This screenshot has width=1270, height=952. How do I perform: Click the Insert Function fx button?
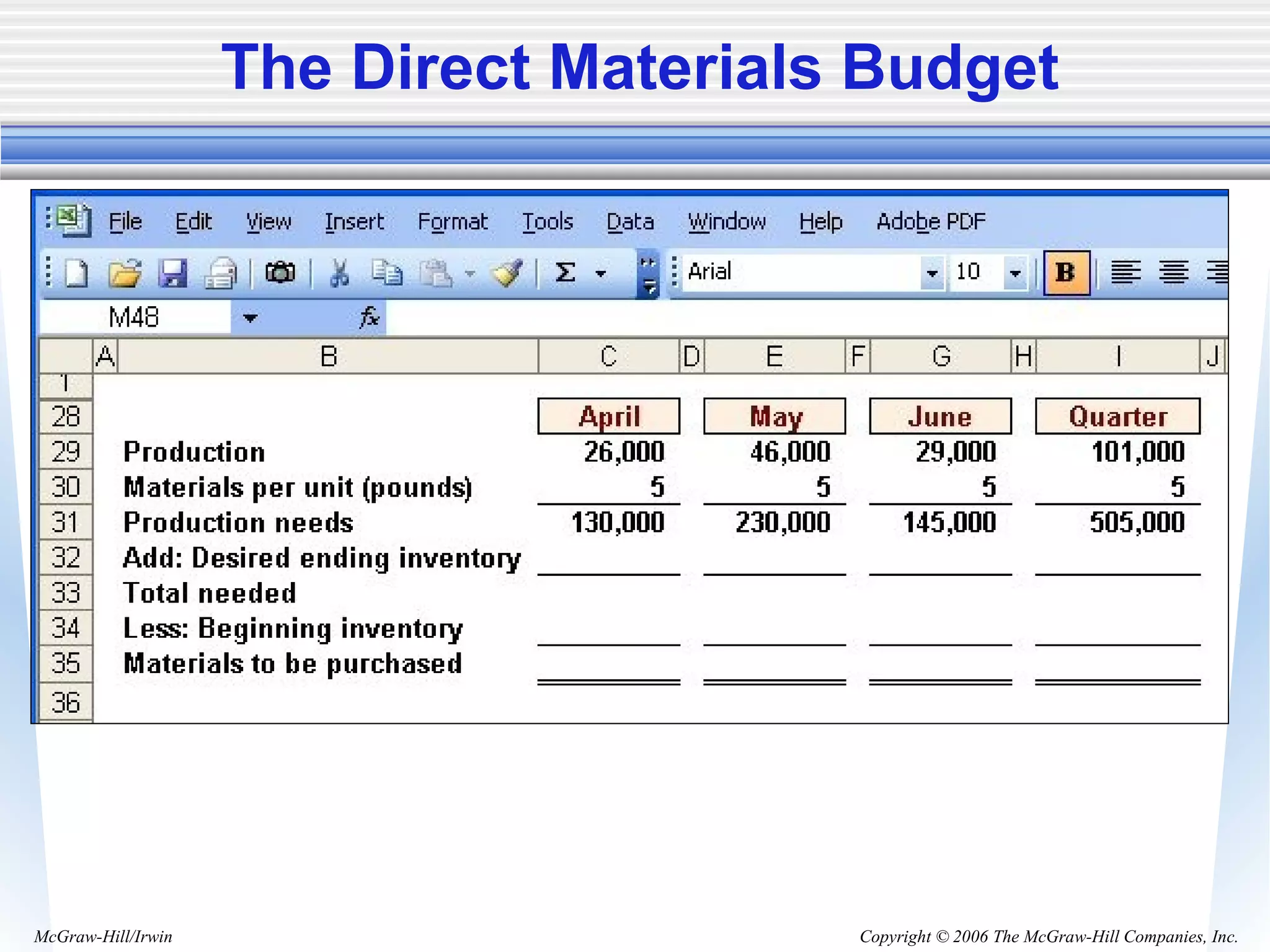(x=369, y=317)
